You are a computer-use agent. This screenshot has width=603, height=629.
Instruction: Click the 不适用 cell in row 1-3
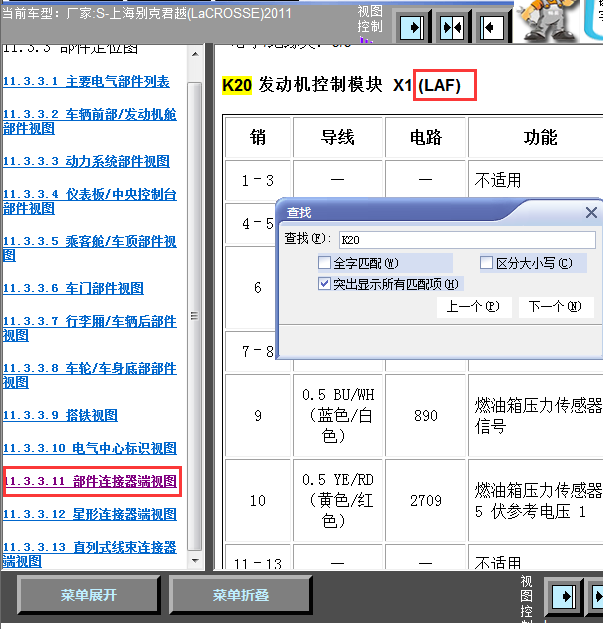pyautogui.click(x=538, y=181)
